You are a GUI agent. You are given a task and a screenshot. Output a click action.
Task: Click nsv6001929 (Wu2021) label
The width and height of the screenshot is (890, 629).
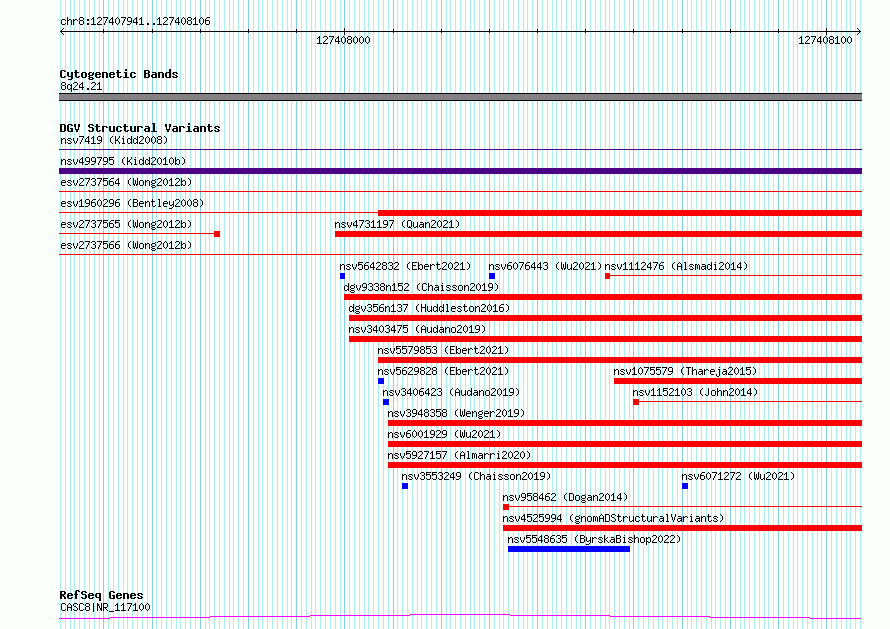point(444,434)
